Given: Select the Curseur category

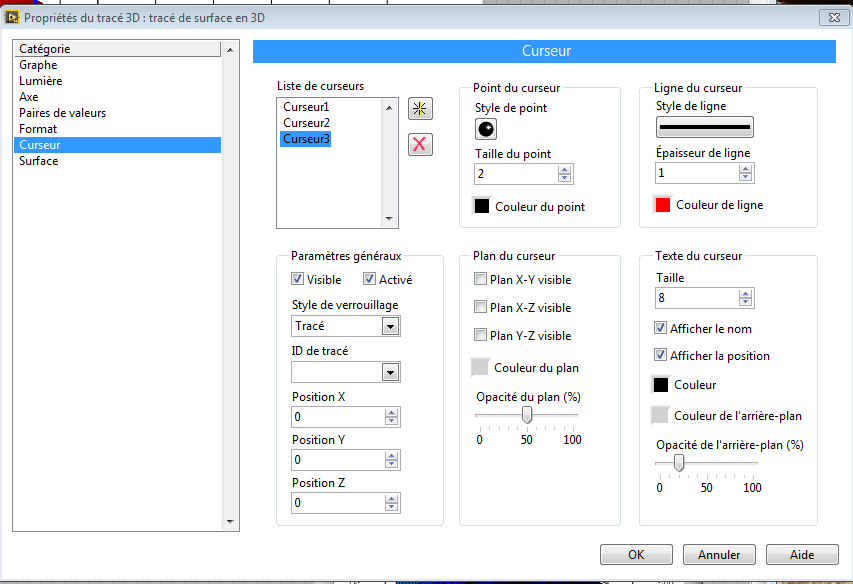Looking at the screenshot, I should click(x=117, y=145).
